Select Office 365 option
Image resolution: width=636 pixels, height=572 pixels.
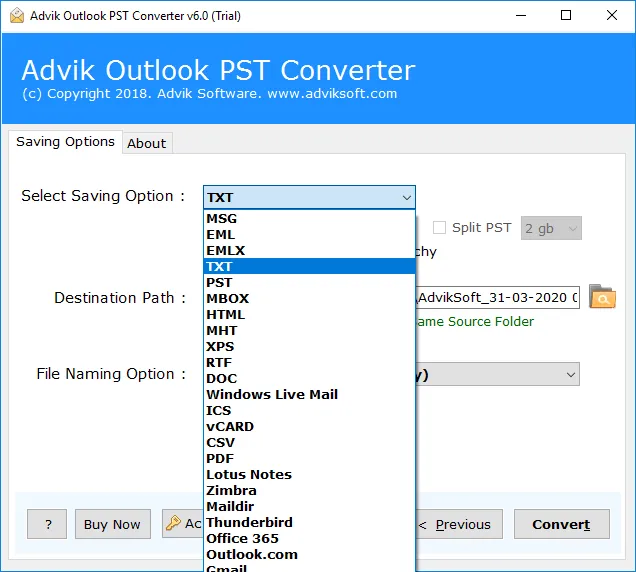[x=309, y=538]
